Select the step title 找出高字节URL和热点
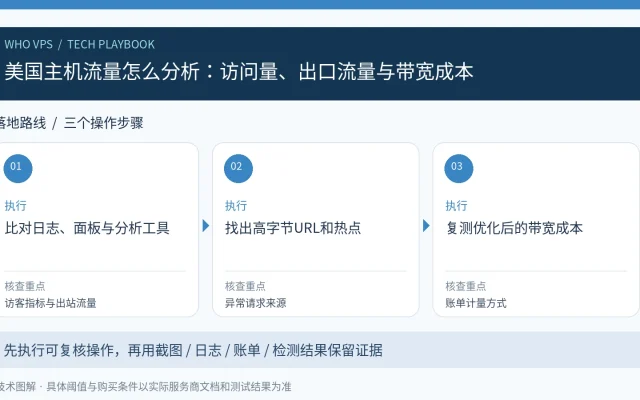This screenshot has width=640, height=400. click(x=293, y=228)
